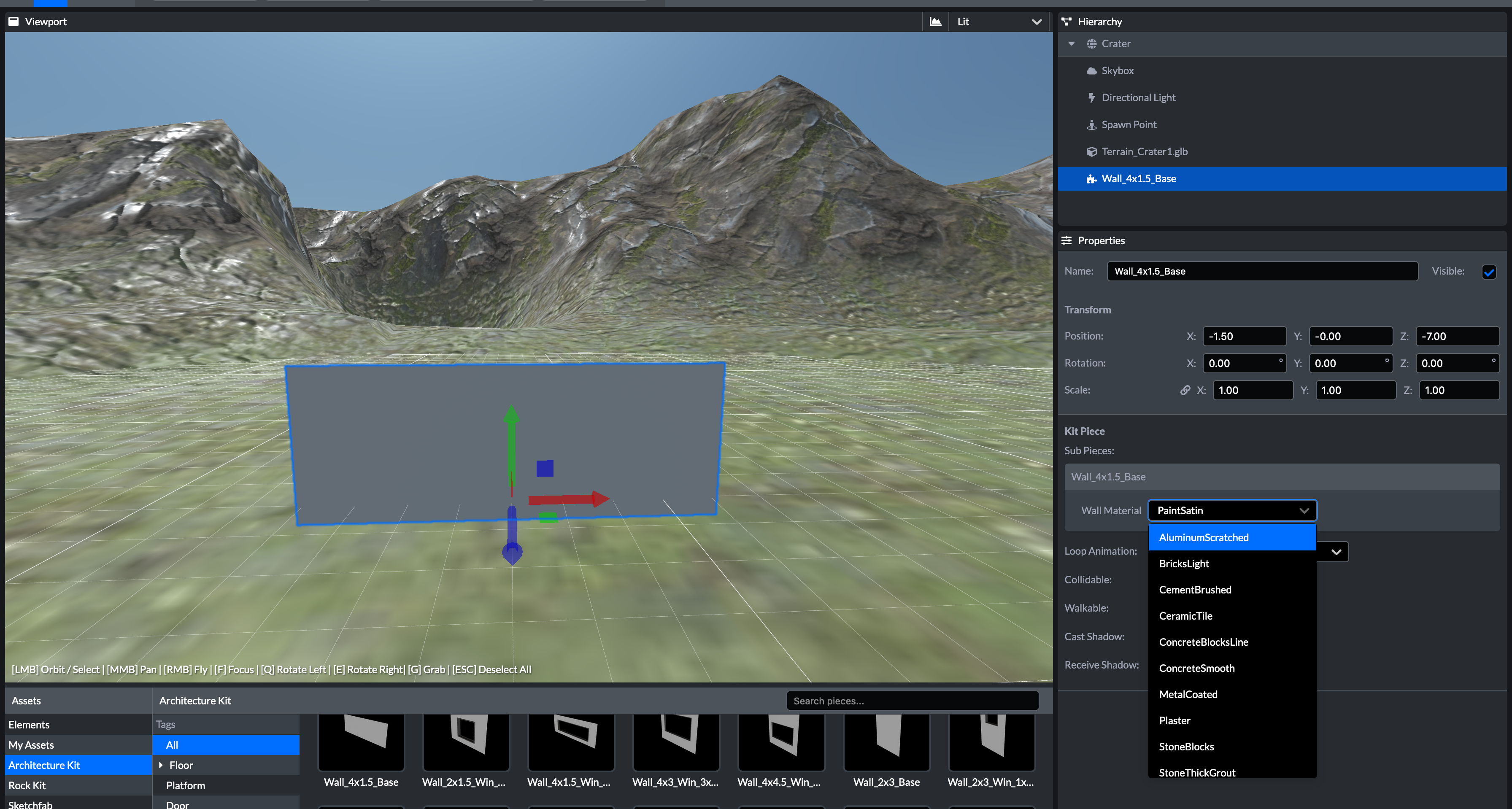Click the Wall_4x1.5_Base puzzle piece icon

[x=1091, y=179]
